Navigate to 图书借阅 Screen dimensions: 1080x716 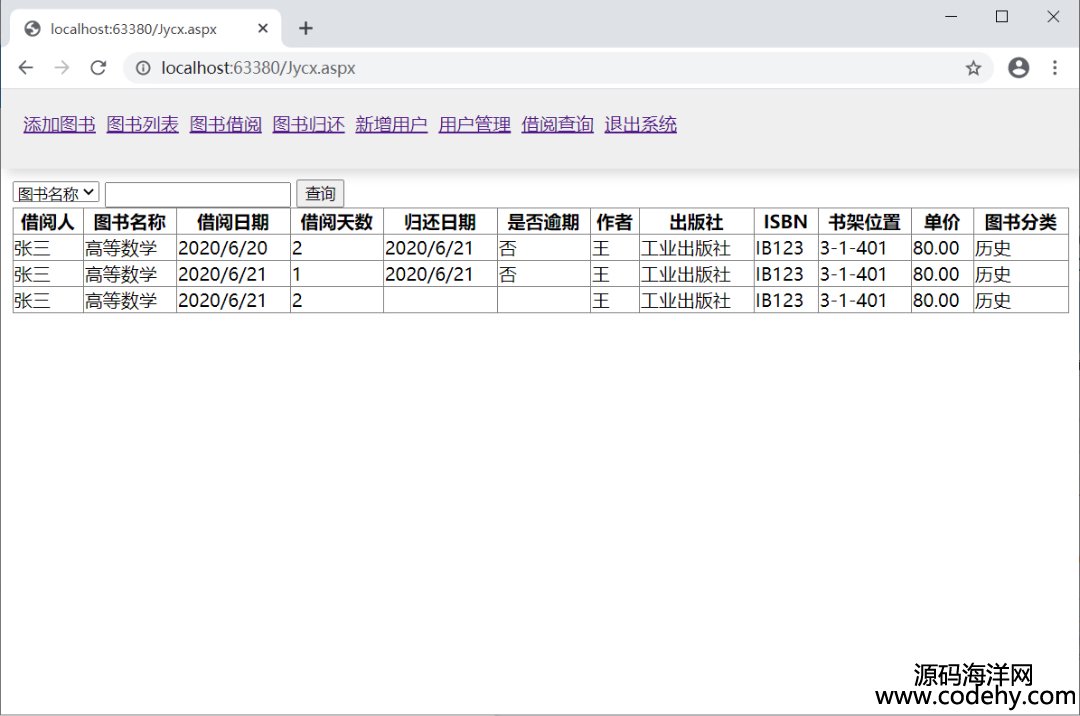tap(225, 125)
